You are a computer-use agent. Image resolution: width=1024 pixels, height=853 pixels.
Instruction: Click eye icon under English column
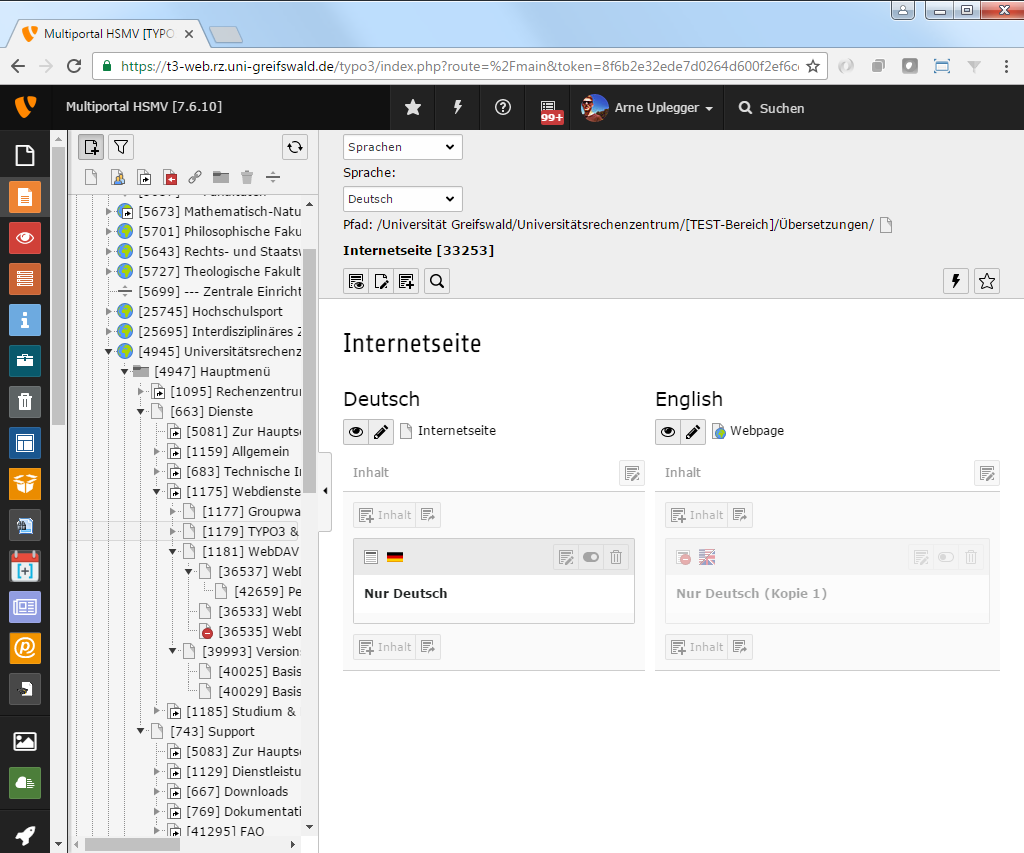pyautogui.click(x=668, y=431)
